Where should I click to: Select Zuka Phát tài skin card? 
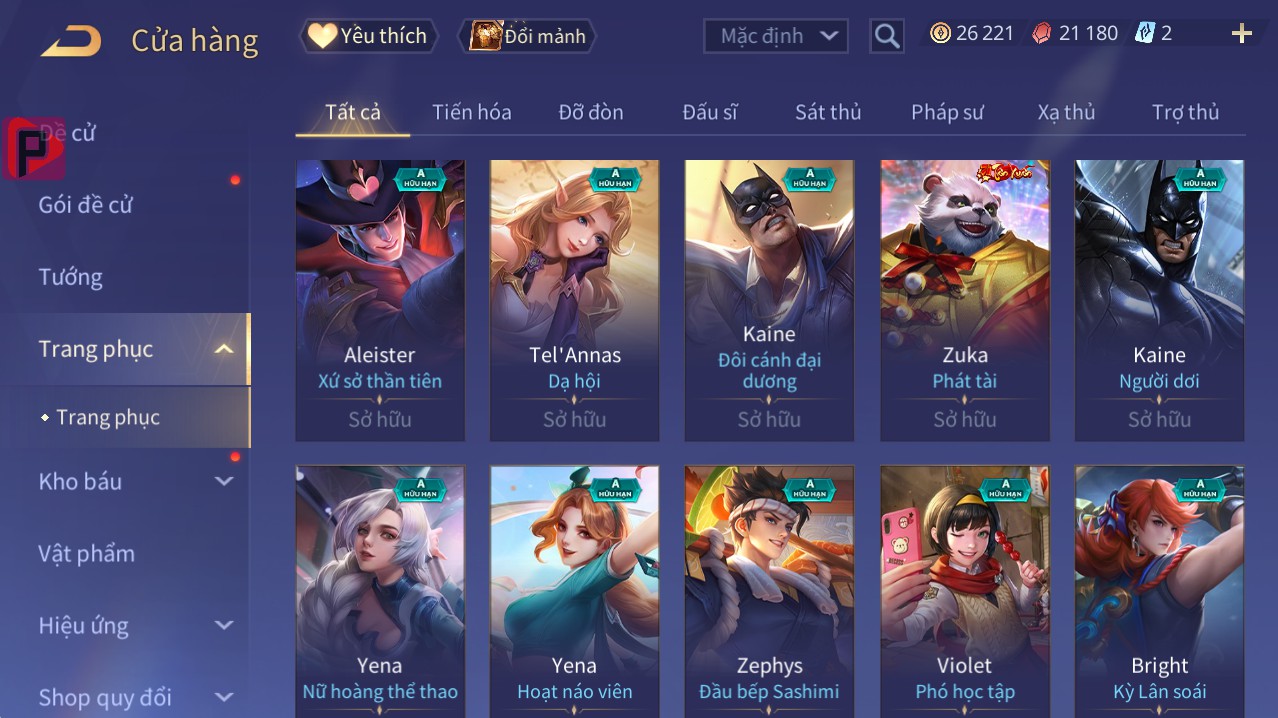click(x=965, y=300)
